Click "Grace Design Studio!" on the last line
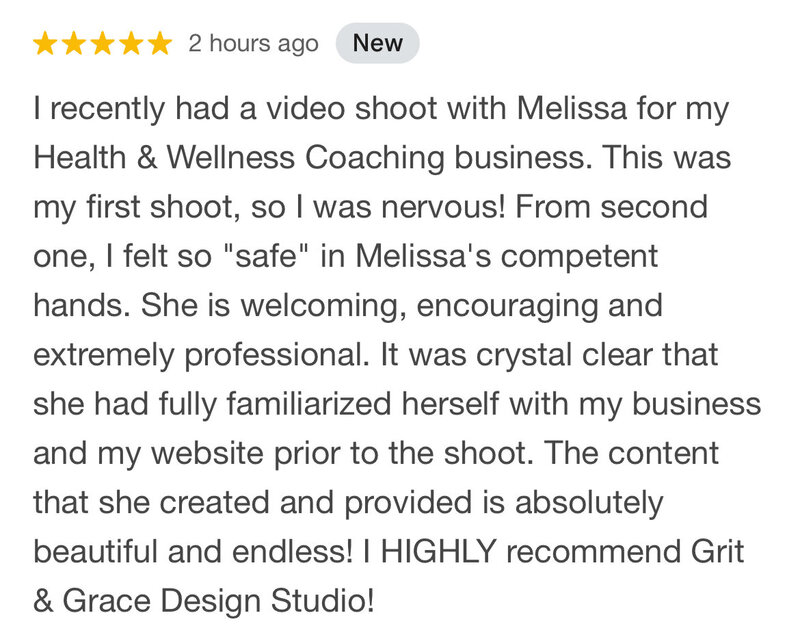Image resolution: width=800 pixels, height=624 pixels. (x=218, y=601)
